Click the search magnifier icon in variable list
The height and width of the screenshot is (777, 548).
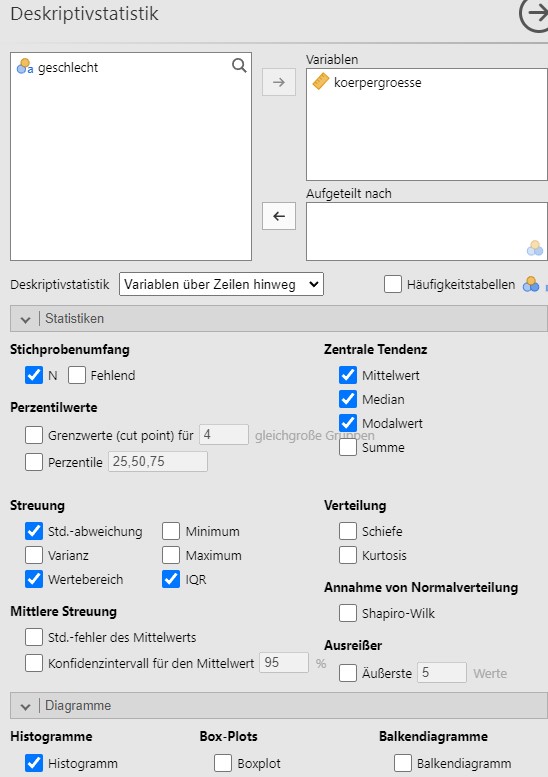[239, 65]
